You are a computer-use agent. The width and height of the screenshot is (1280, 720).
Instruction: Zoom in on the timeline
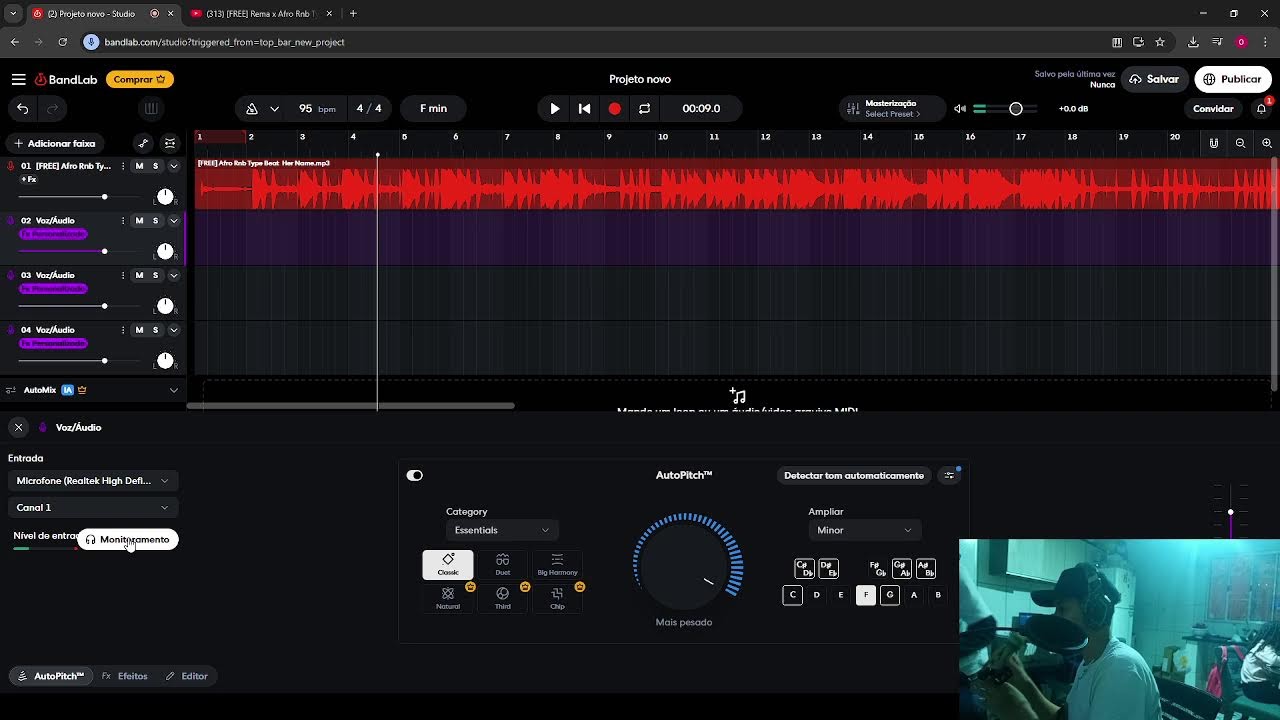pyautogui.click(x=1267, y=143)
